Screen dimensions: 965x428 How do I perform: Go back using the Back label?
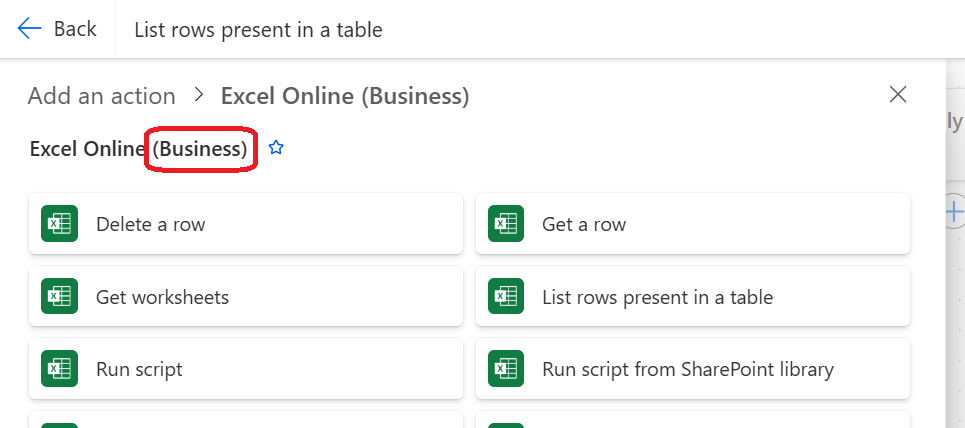pos(75,29)
